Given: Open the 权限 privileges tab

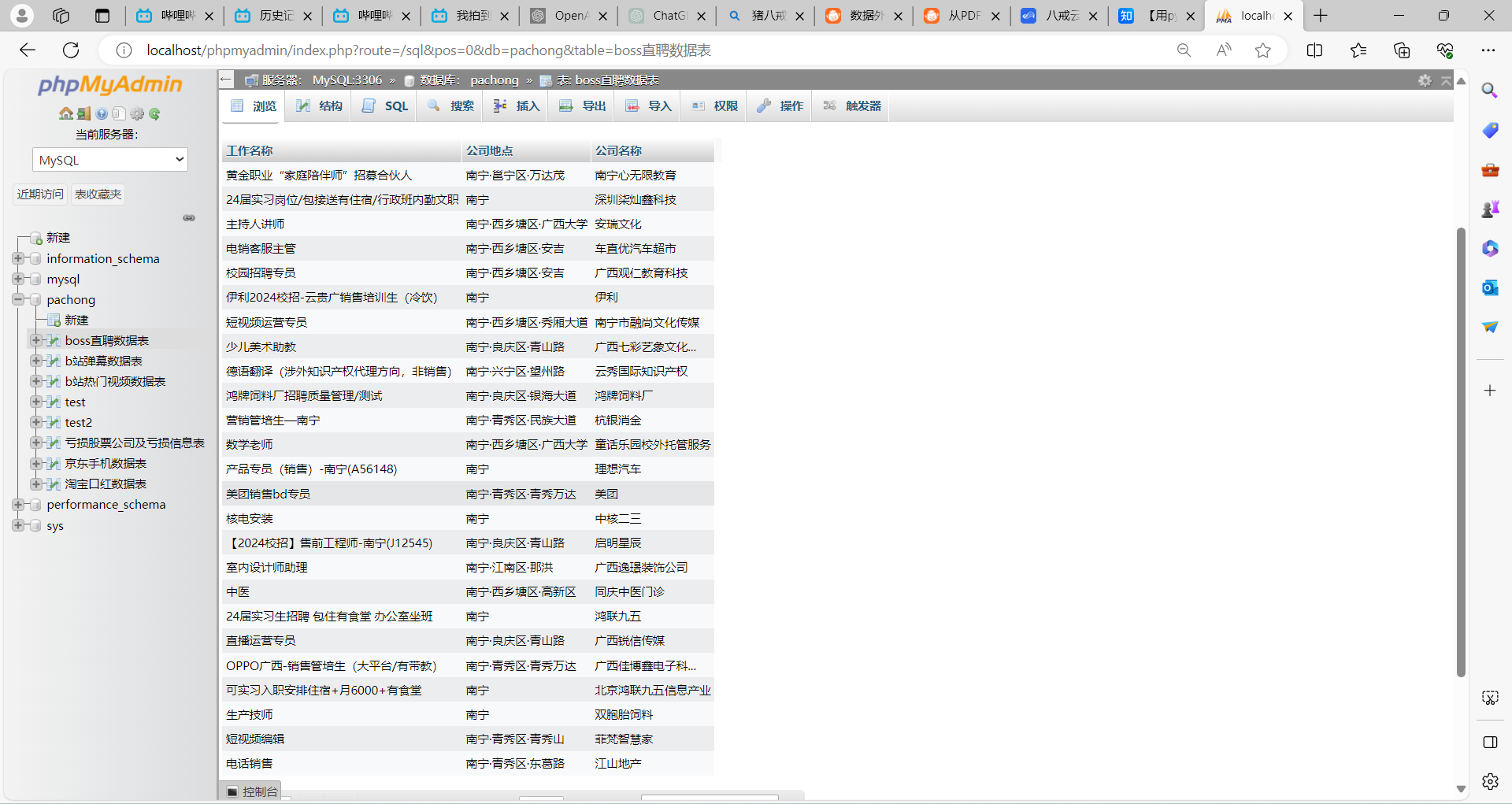Looking at the screenshot, I should coord(715,106).
